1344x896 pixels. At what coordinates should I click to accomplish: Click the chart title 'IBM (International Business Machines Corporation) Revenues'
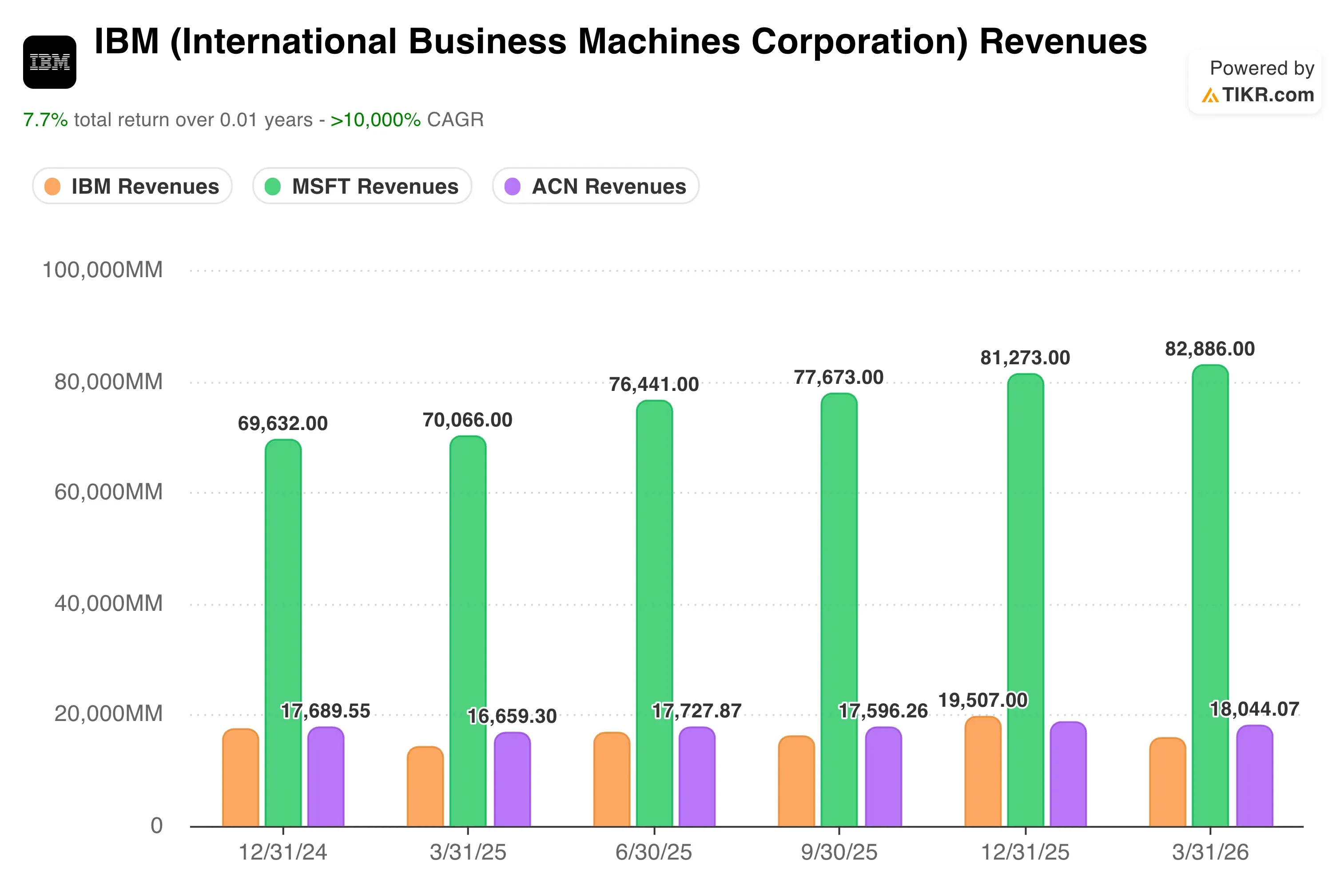[x=620, y=42]
